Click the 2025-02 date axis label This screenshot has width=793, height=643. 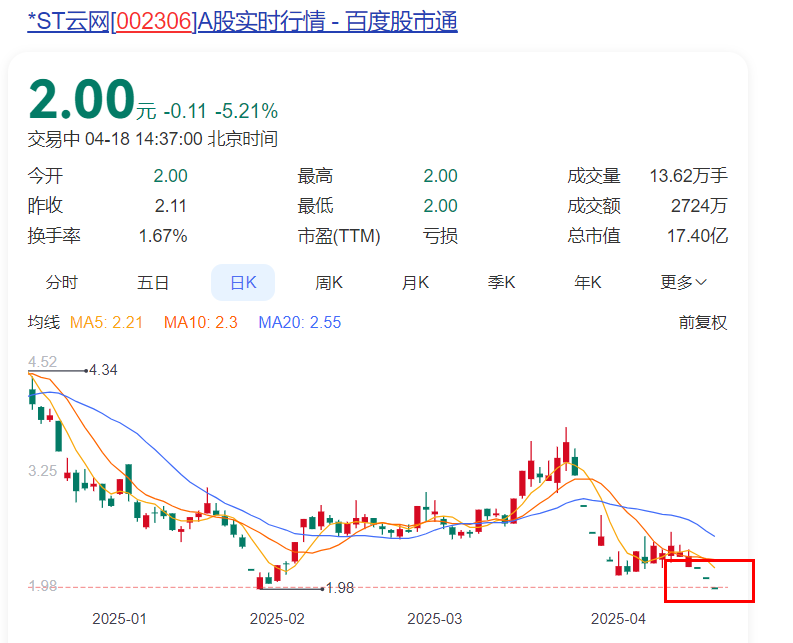277,619
